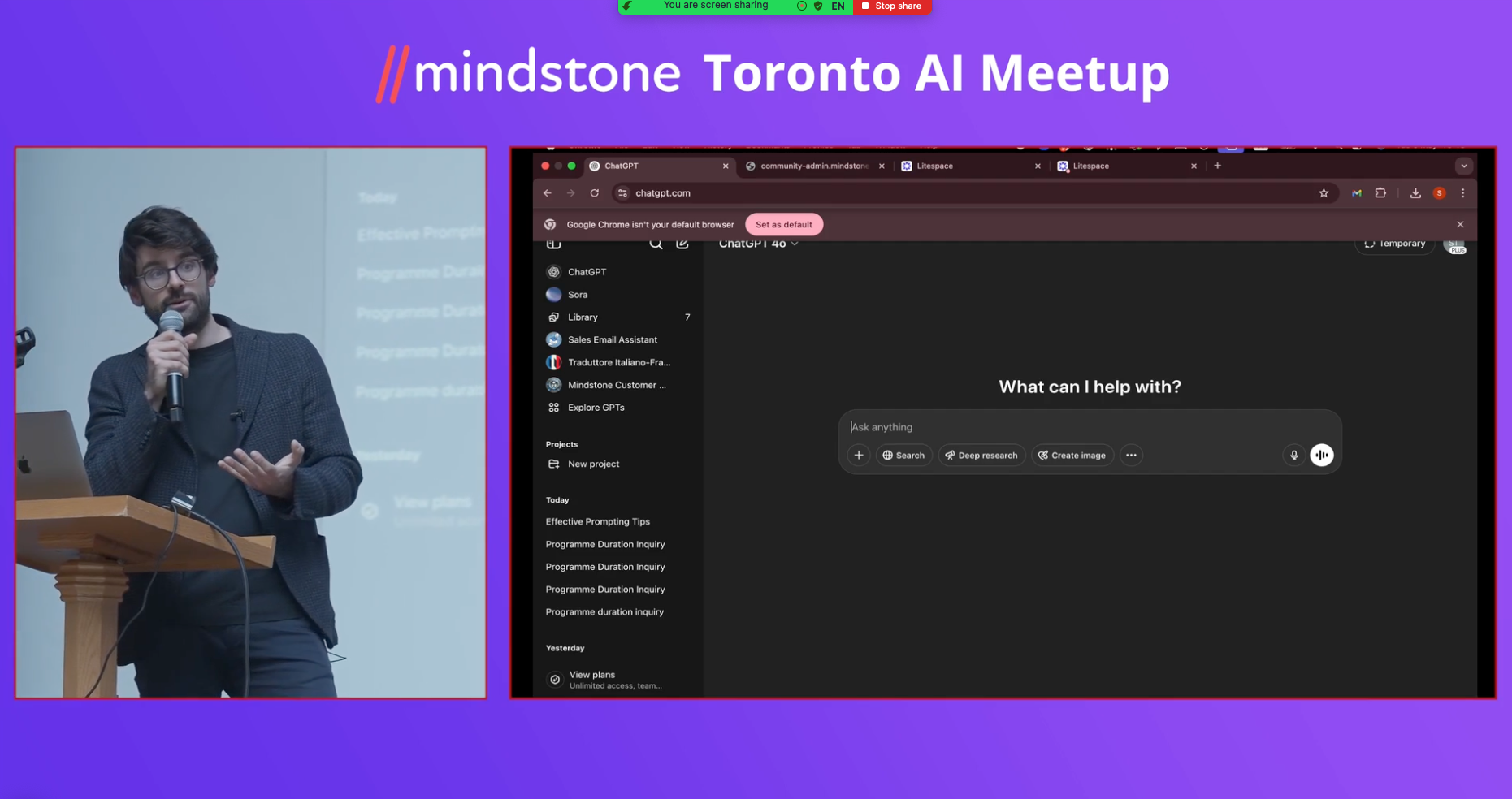
Task: Bookmark page with the star icon
Action: point(1324,193)
